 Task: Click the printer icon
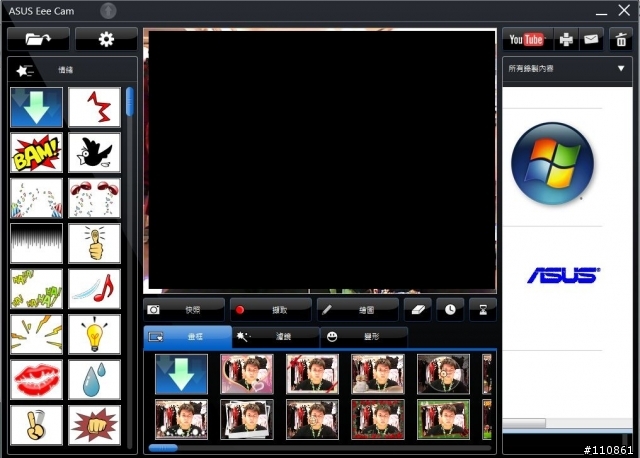(566, 40)
